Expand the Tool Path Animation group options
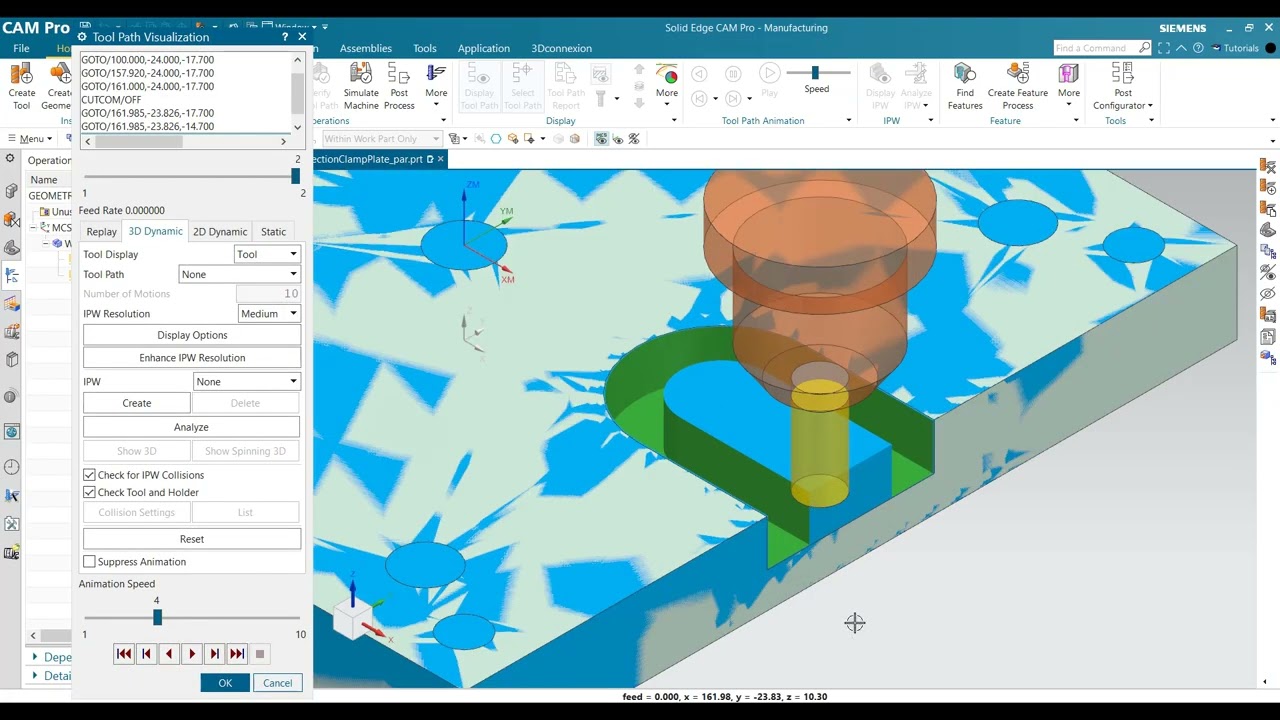Viewport: 1280px width, 720px height. tap(849, 121)
